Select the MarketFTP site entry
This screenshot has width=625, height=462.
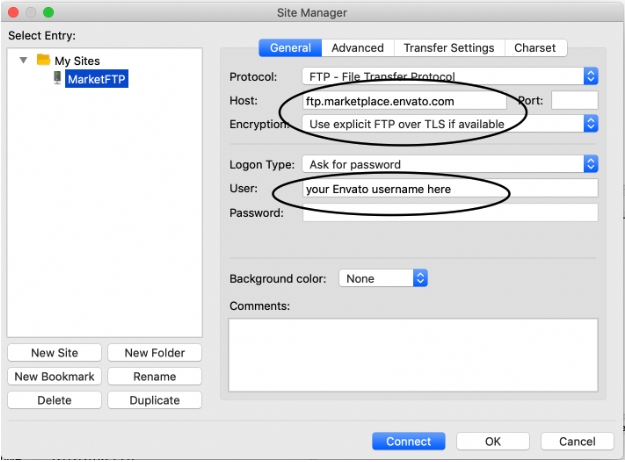point(96,79)
